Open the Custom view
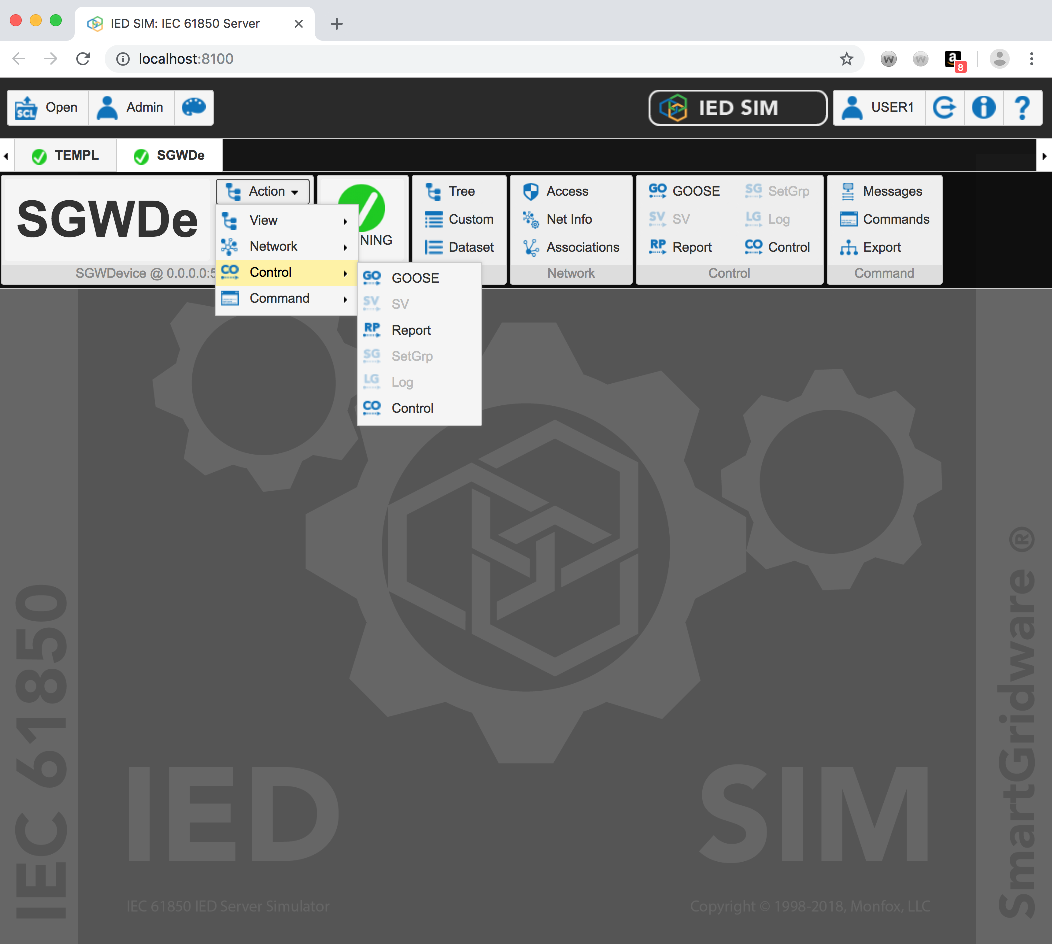1052x944 pixels. pos(460,219)
